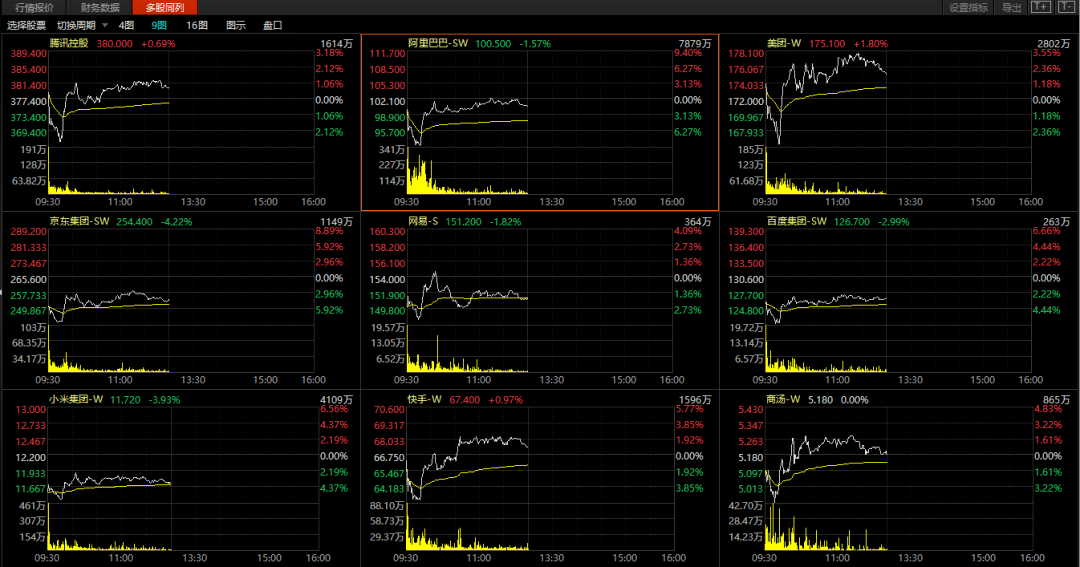1080x567 pixels.
Task: Switch to the 行情报价 tab
Action: [34, 8]
